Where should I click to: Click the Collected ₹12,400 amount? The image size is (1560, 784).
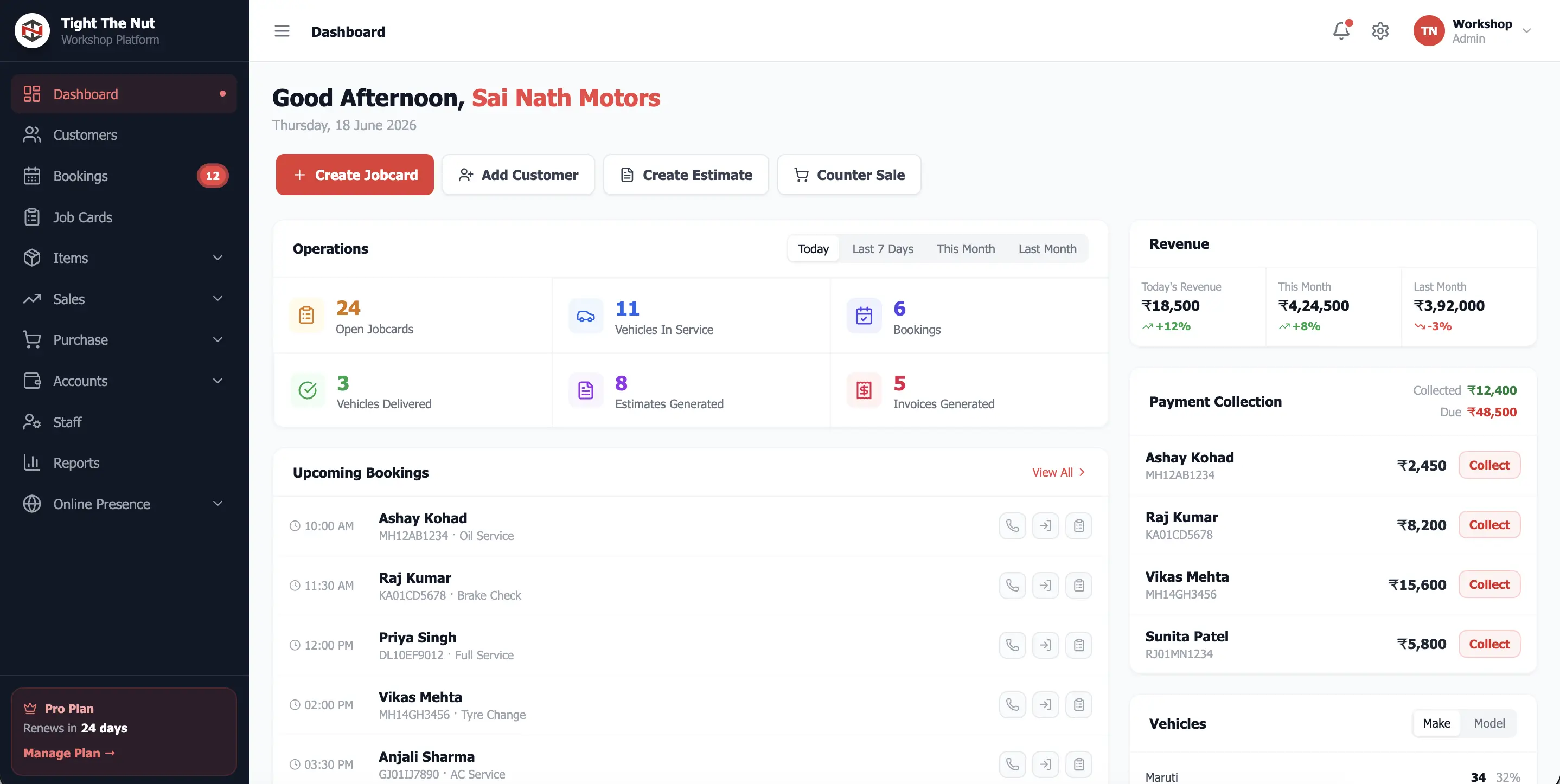point(1492,390)
